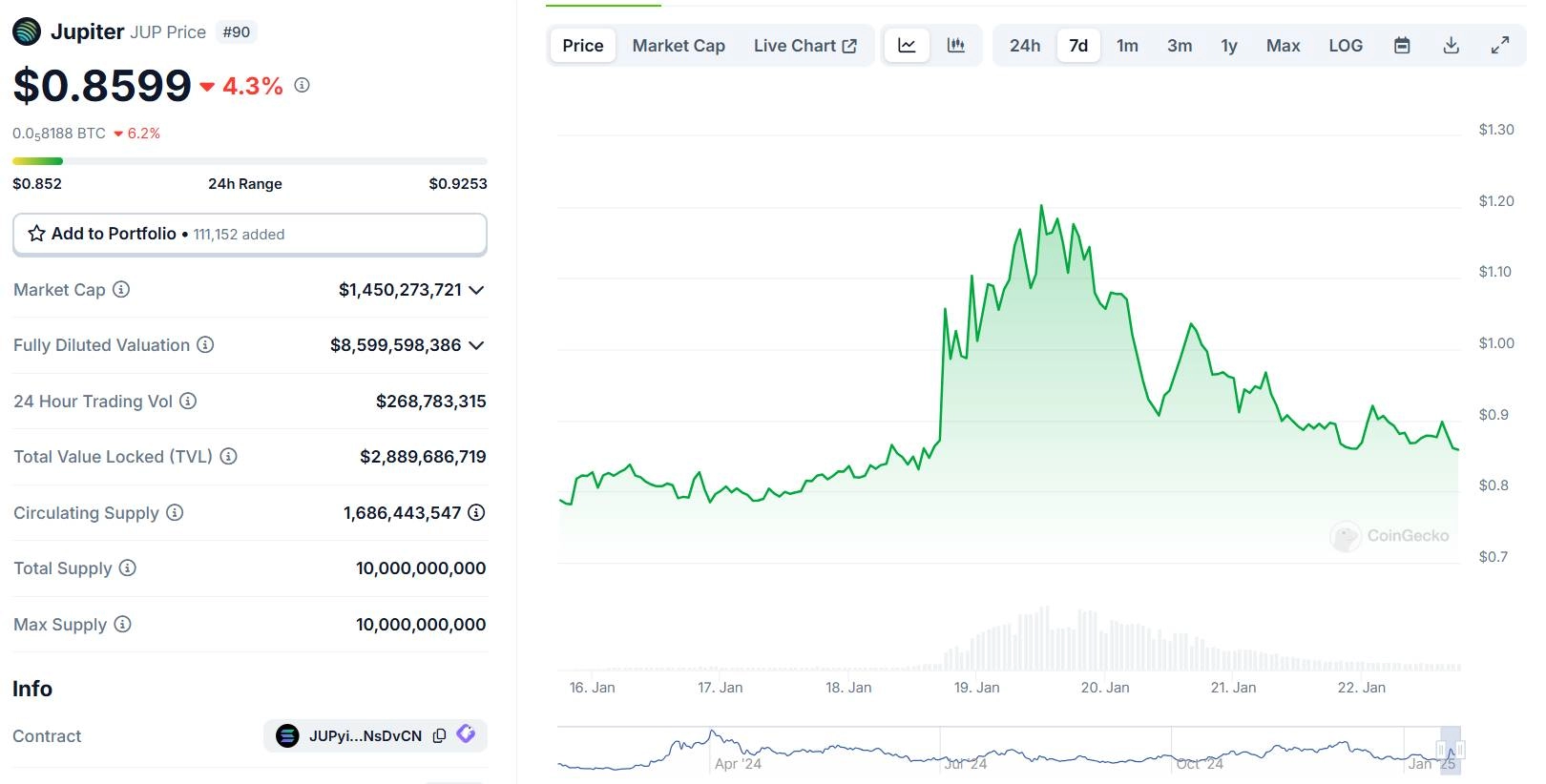The width and height of the screenshot is (1546, 784).
Task: Switch to the Market Cap tab
Action: pyautogui.click(x=678, y=46)
